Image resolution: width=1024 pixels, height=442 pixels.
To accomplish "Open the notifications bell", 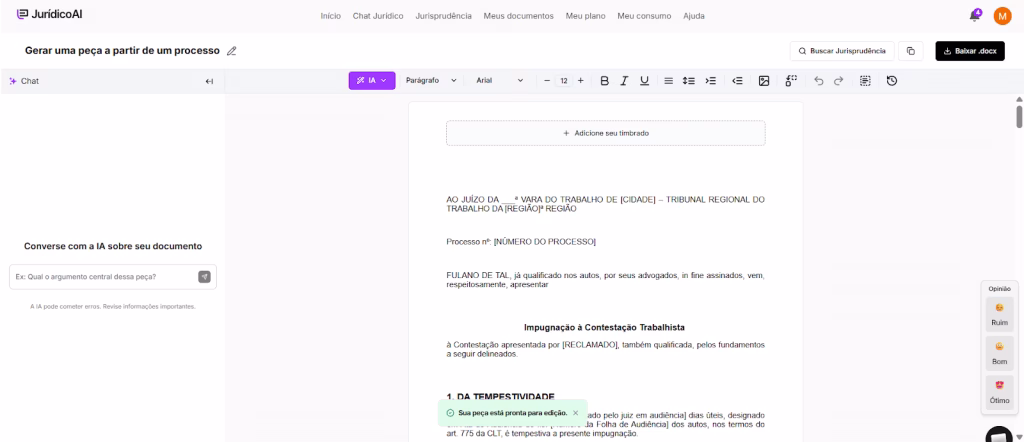I will (975, 15).
